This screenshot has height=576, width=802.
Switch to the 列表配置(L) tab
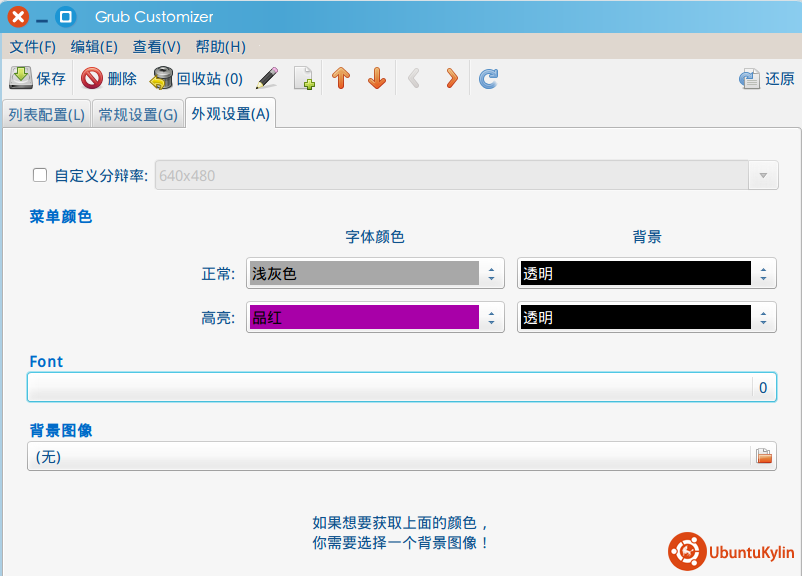[x=46, y=114]
